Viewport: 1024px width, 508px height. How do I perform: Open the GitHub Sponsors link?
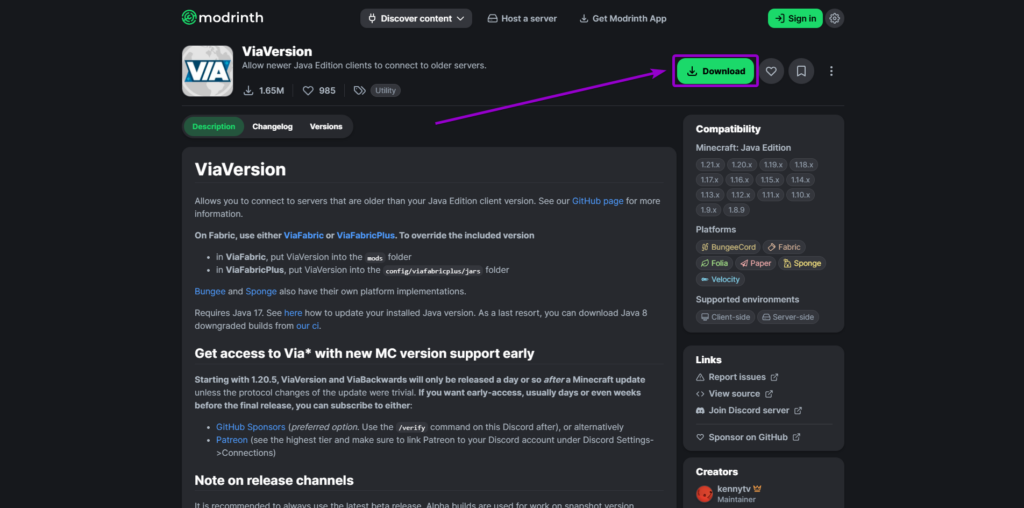(x=251, y=427)
